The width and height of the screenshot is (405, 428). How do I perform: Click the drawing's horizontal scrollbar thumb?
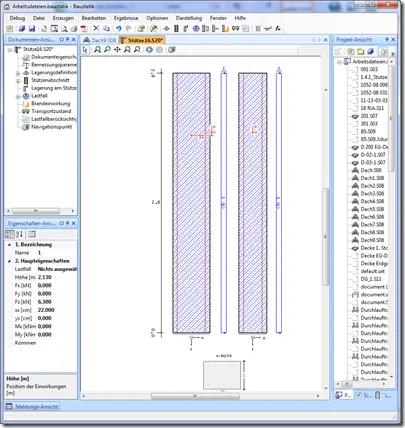pyautogui.click(x=195, y=396)
